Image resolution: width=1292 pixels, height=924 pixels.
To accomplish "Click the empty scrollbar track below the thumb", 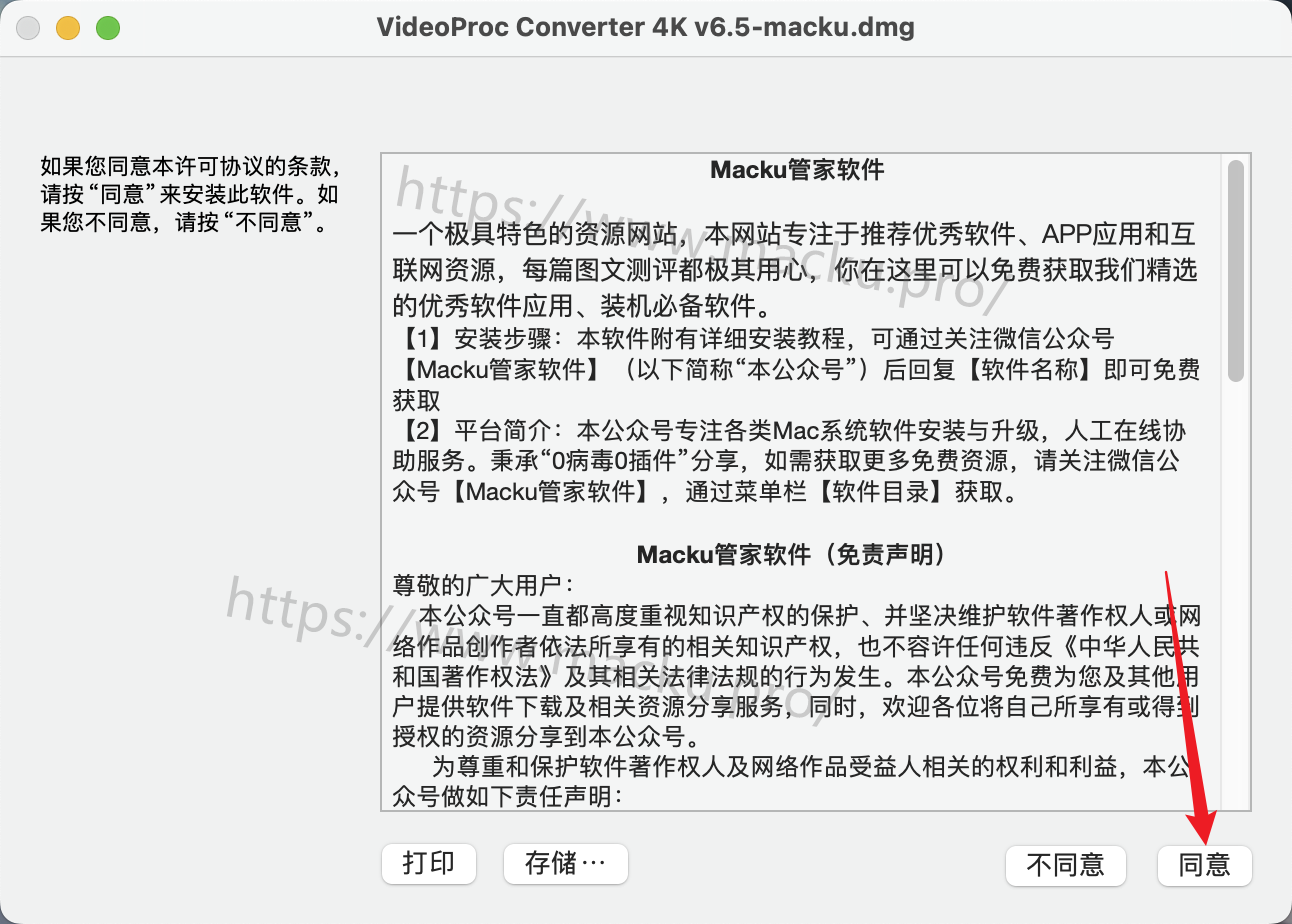I will (1236, 595).
